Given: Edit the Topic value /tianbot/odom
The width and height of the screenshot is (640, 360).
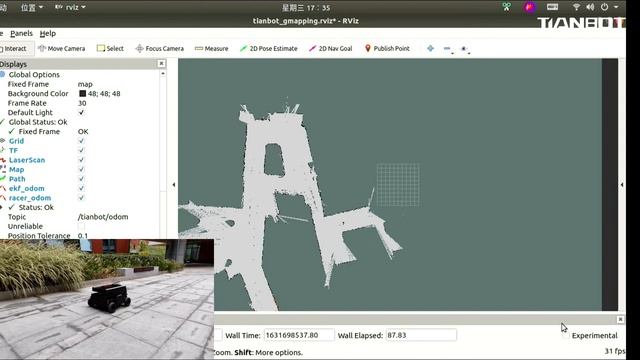Looking at the screenshot, I should coord(103,217).
